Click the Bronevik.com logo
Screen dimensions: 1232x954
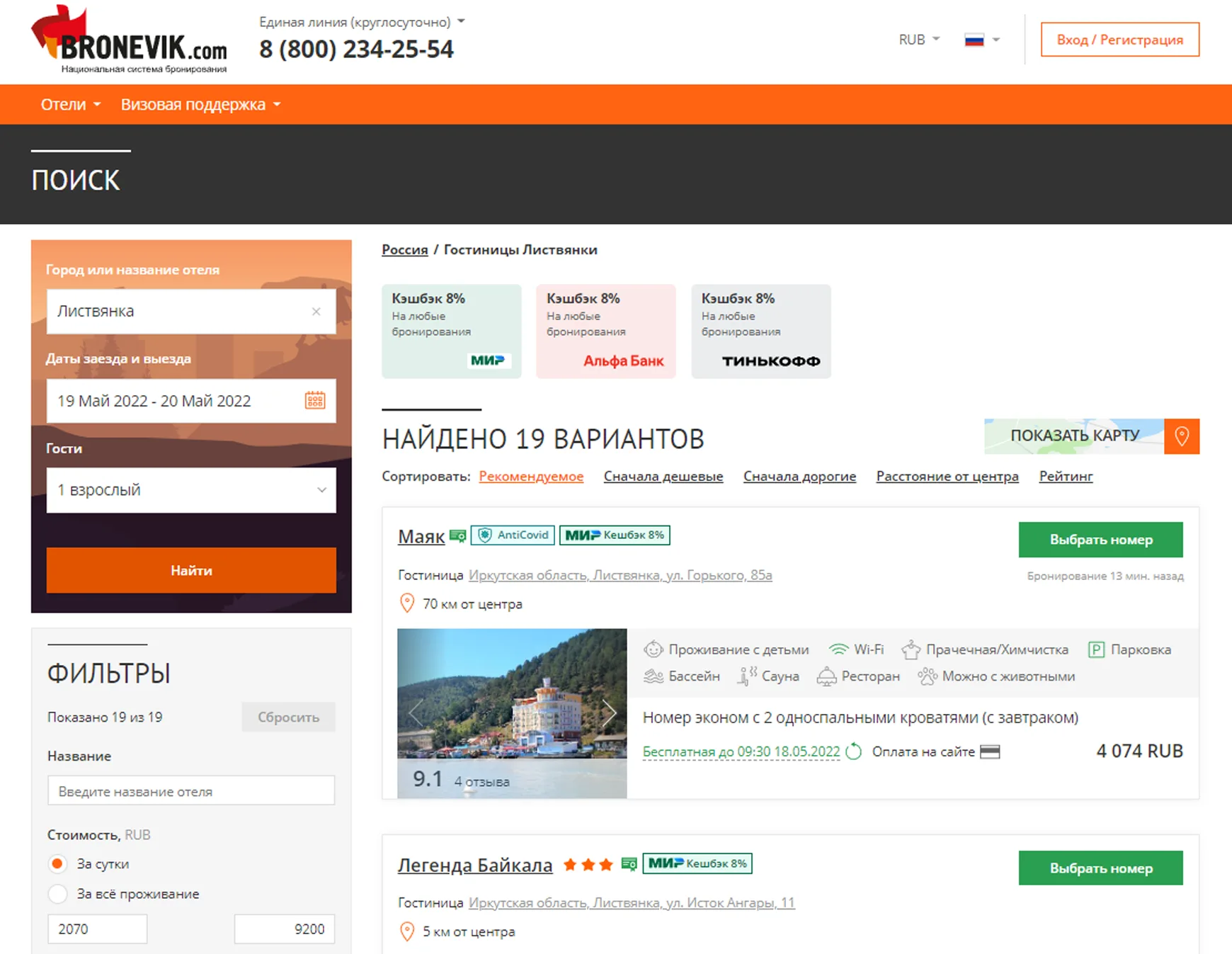(129, 39)
